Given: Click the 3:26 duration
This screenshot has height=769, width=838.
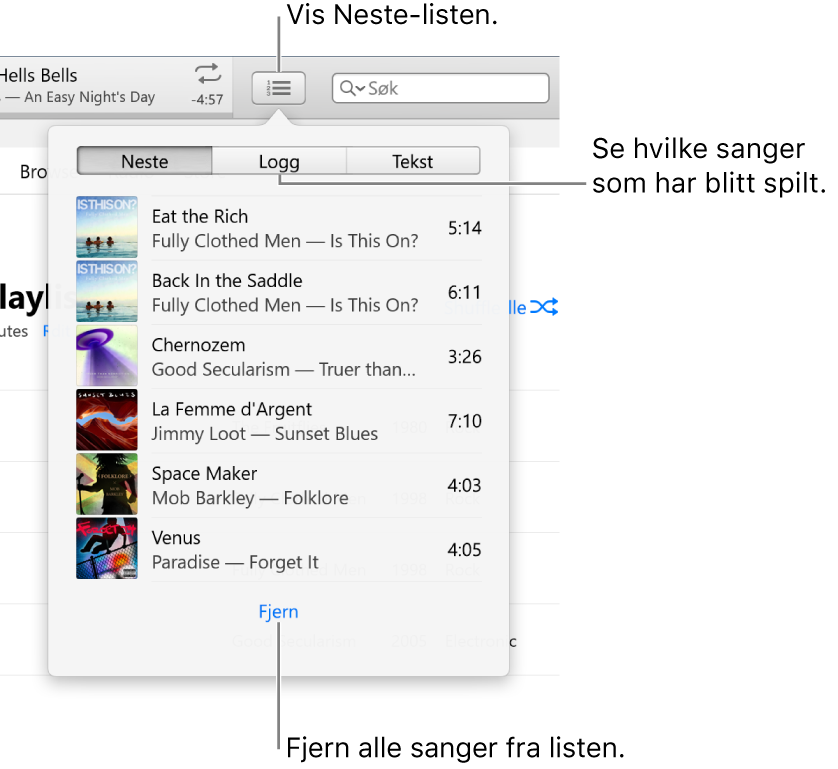Looking at the screenshot, I should pyautogui.click(x=464, y=356).
